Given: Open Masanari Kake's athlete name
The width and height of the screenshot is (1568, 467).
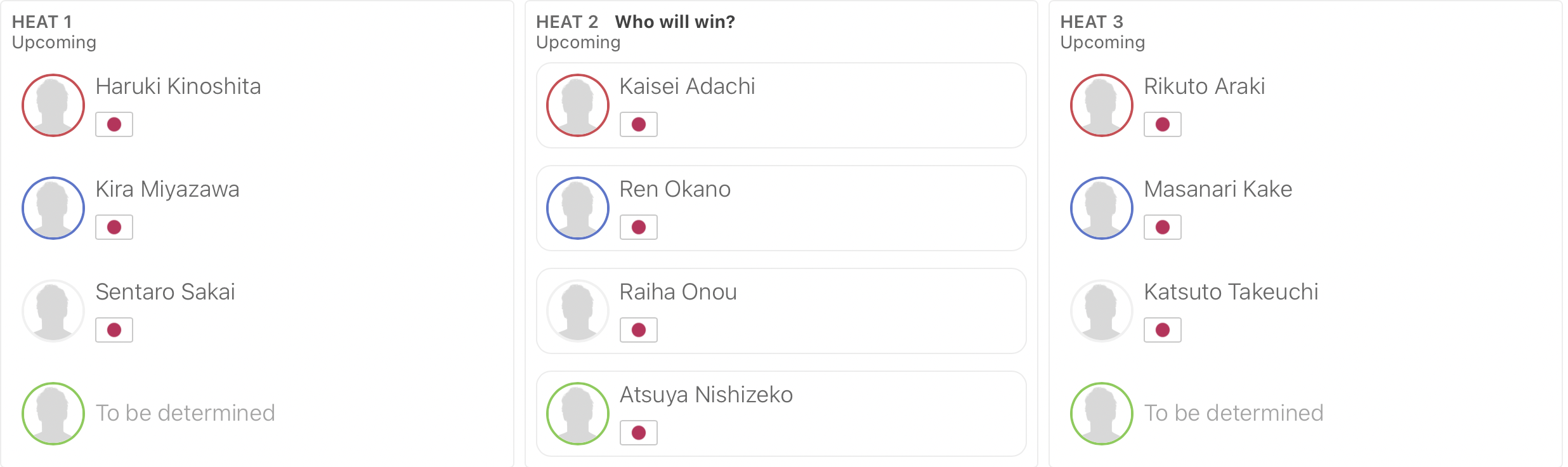Looking at the screenshot, I should 1218,189.
